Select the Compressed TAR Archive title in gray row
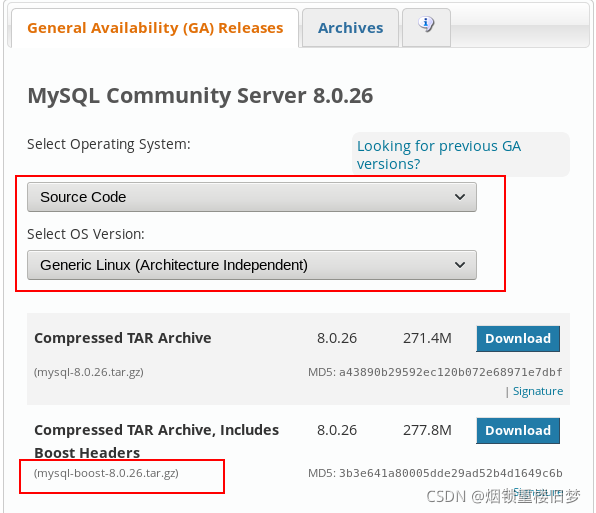Screen dimensions: 596x513 [123, 338]
